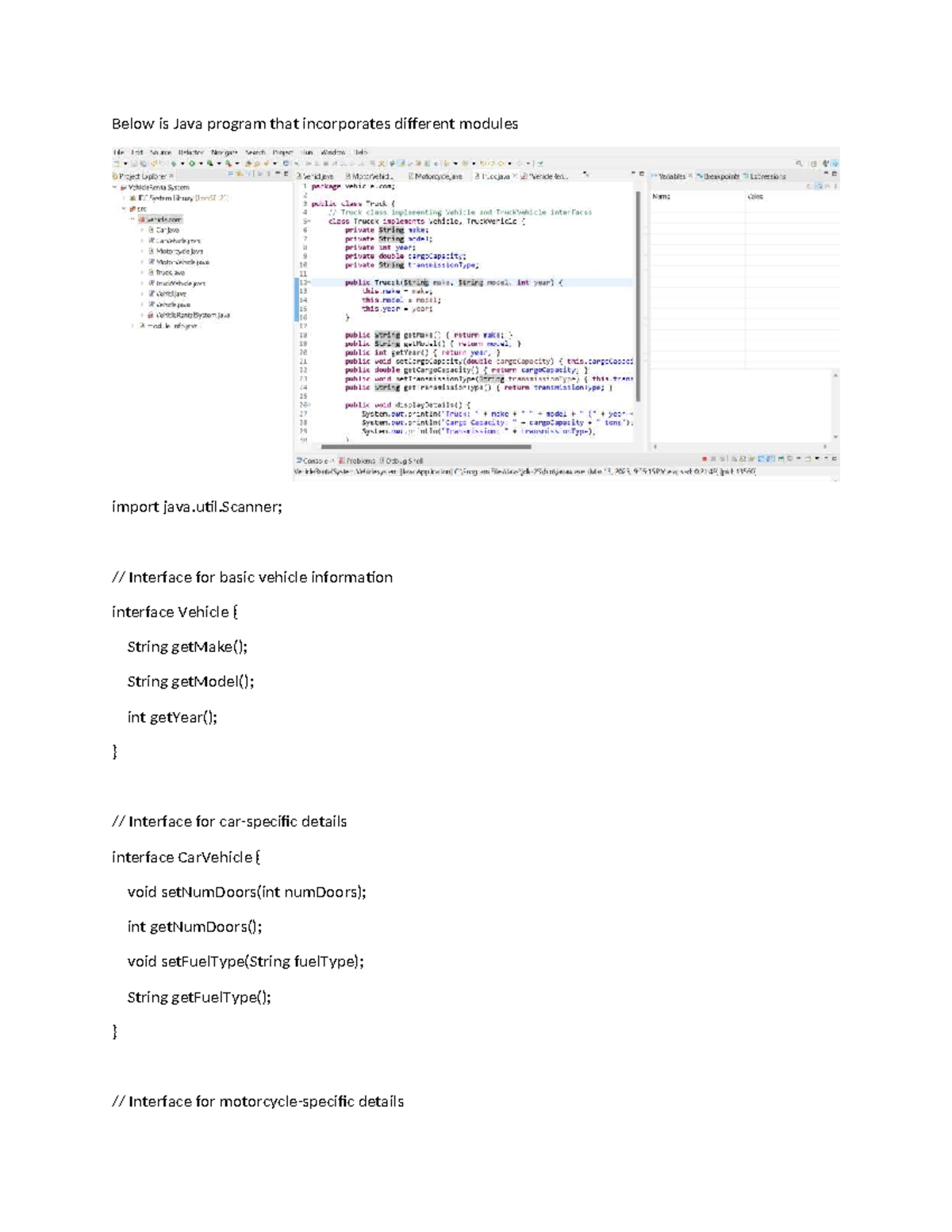
Task: Select VehicleRentalSystem.java in Project Explorer
Action: [189, 315]
